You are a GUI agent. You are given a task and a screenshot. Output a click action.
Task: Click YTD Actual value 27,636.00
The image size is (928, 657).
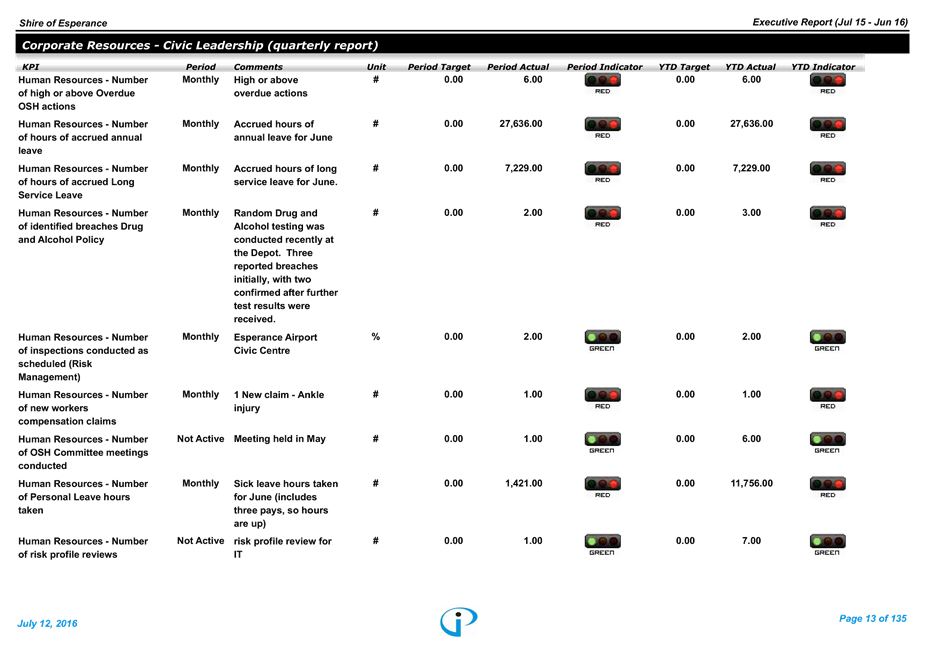tap(752, 124)
